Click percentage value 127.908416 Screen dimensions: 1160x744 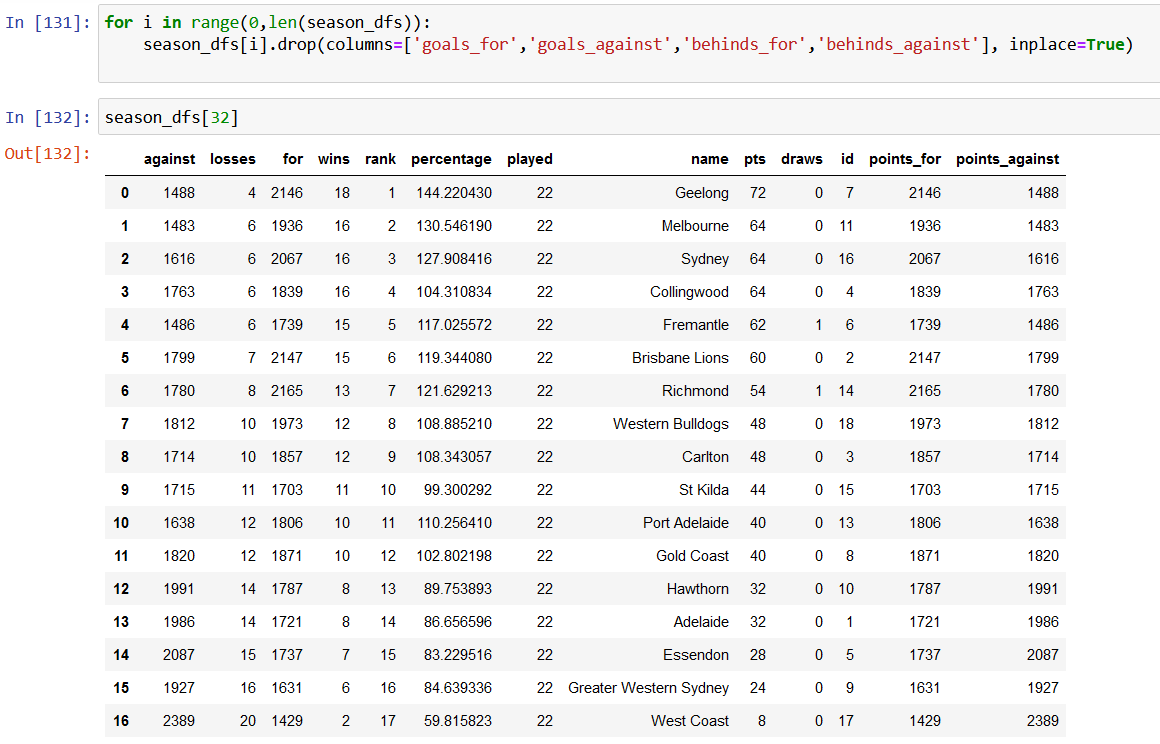(x=453, y=259)
